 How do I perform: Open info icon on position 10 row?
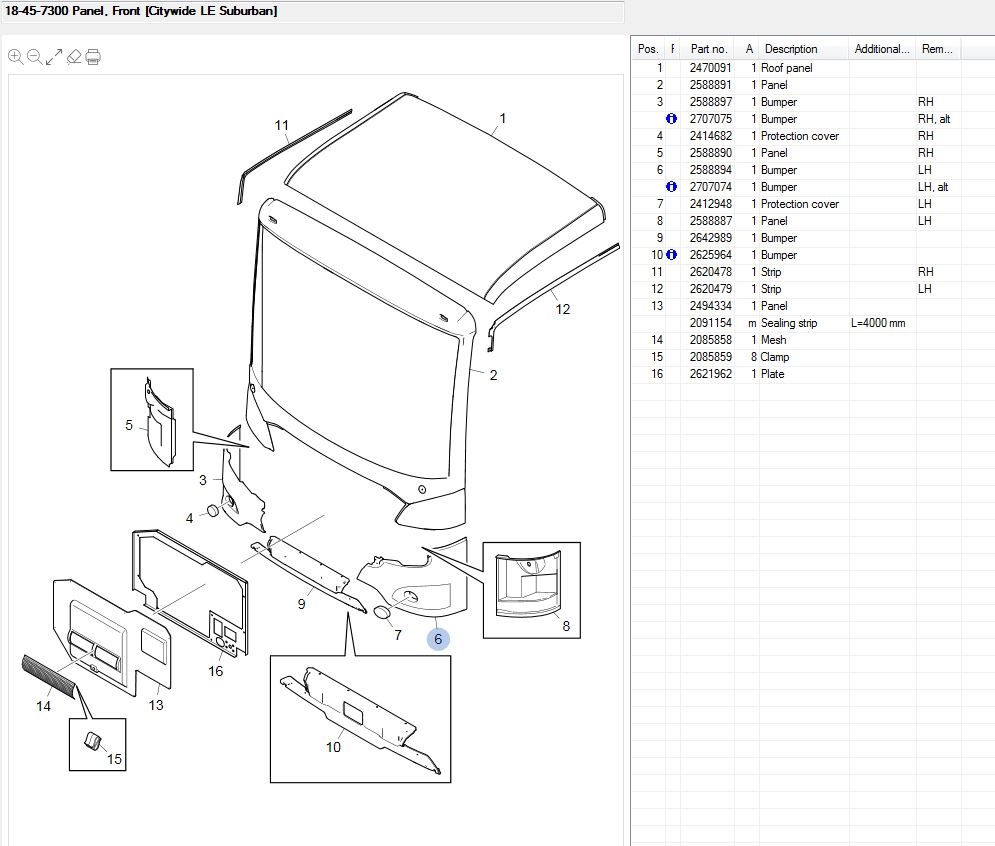coord(671,254)
